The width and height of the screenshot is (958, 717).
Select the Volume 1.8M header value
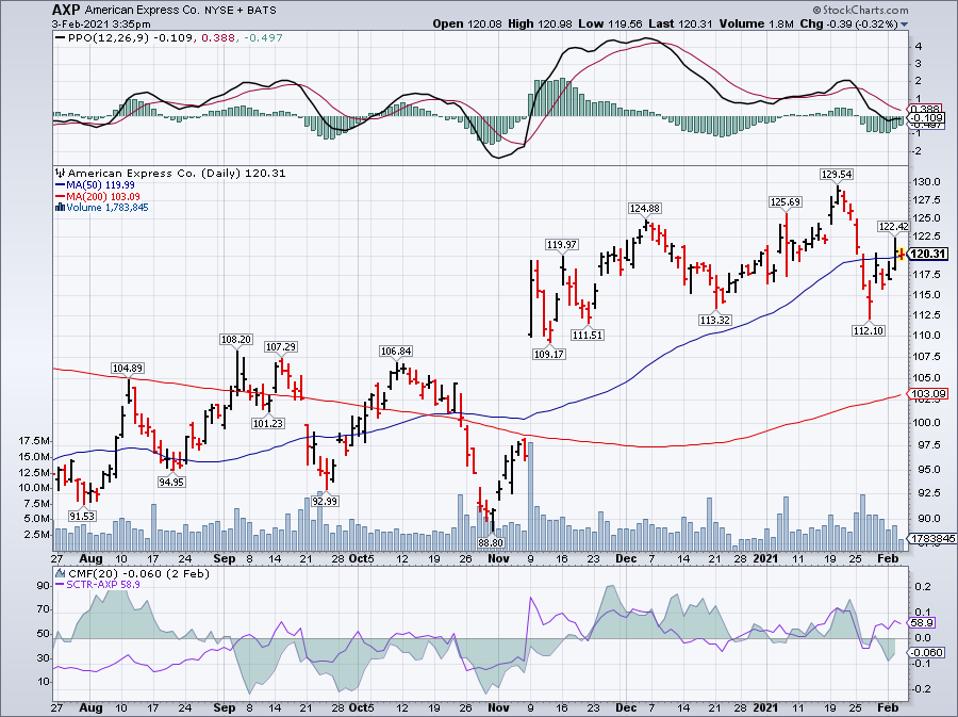point(755,24)
